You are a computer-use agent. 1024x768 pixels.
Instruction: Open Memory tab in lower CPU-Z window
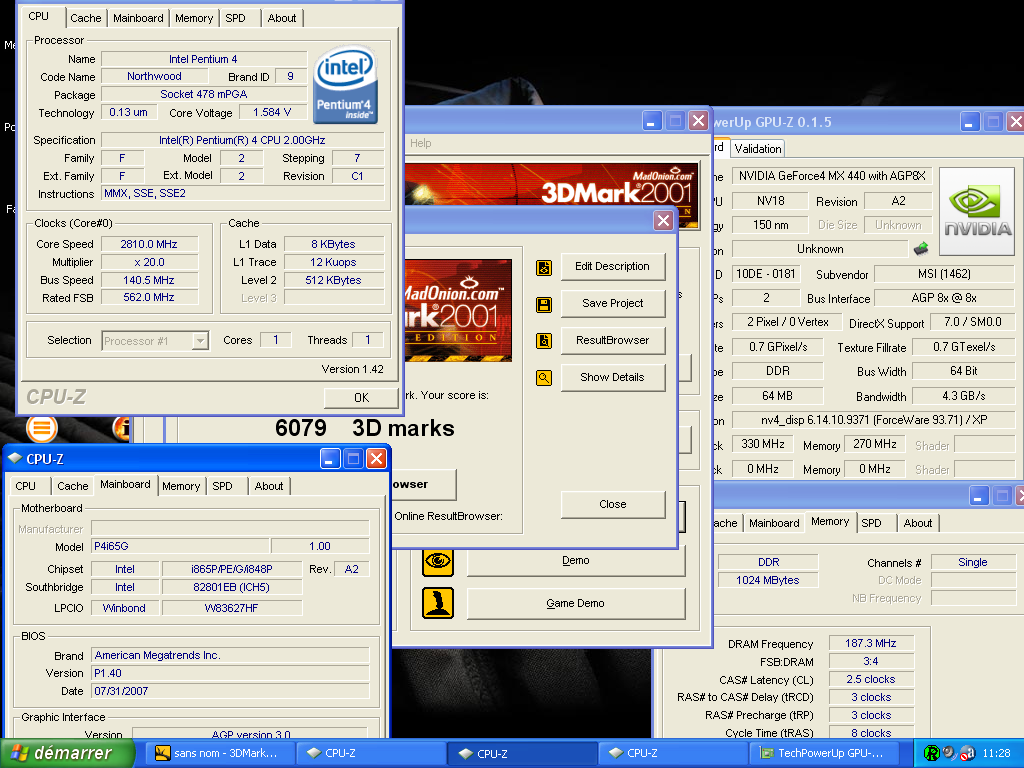(x=181, y=486)
